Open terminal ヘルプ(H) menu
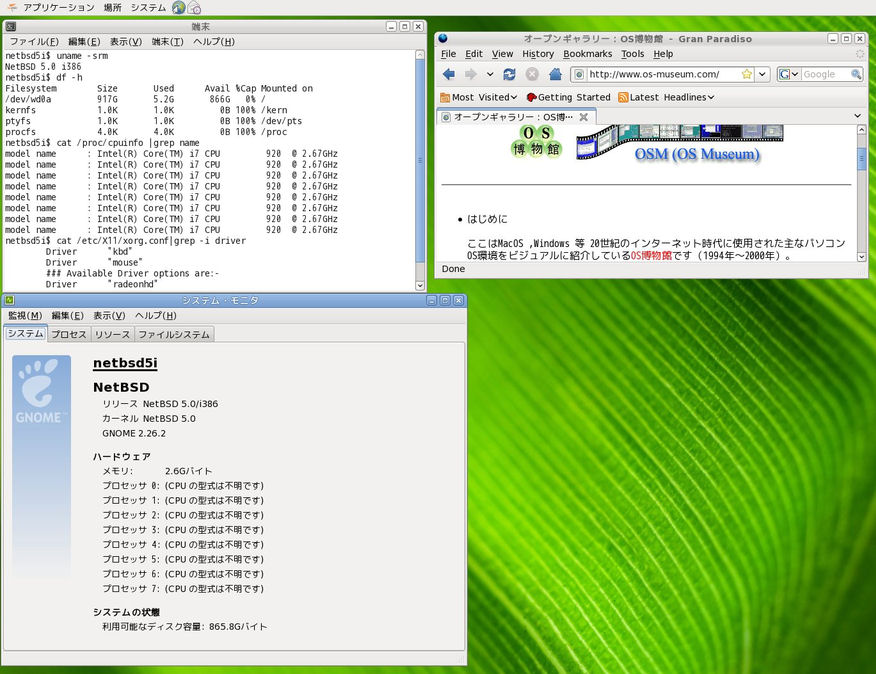This screenshot has height=674, width=876. click(x=214, y=41)
